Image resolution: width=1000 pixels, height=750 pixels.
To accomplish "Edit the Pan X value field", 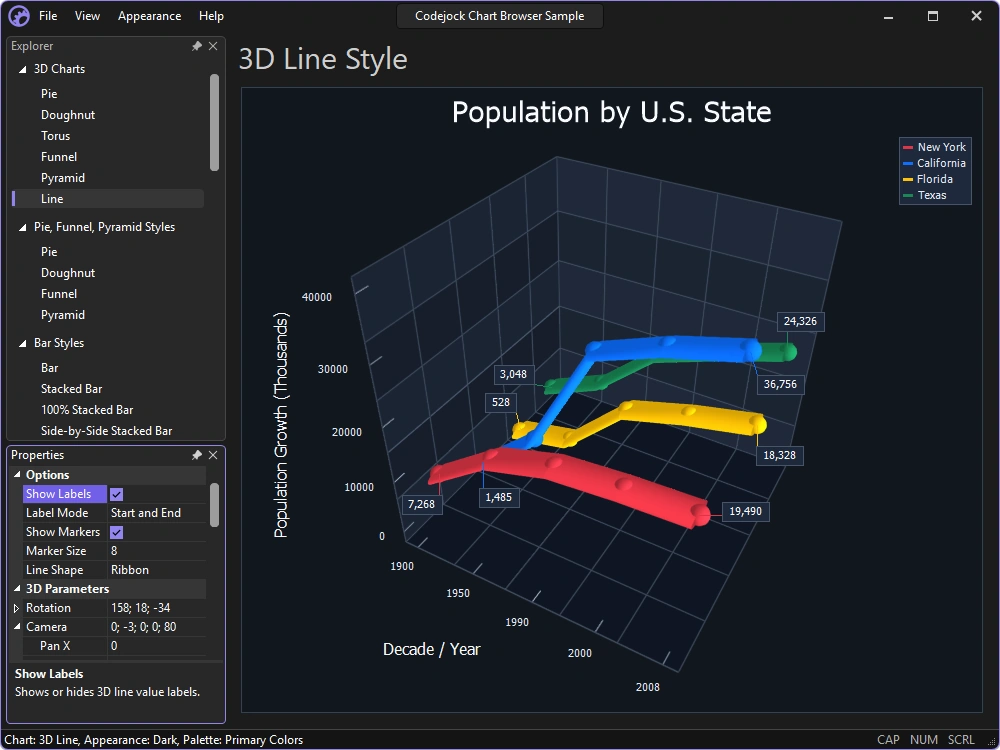I will tap(157, 645).
